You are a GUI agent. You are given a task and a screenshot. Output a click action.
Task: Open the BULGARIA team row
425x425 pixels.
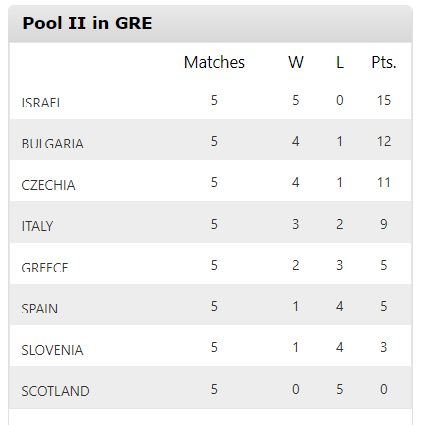click(x=211, y=139)
